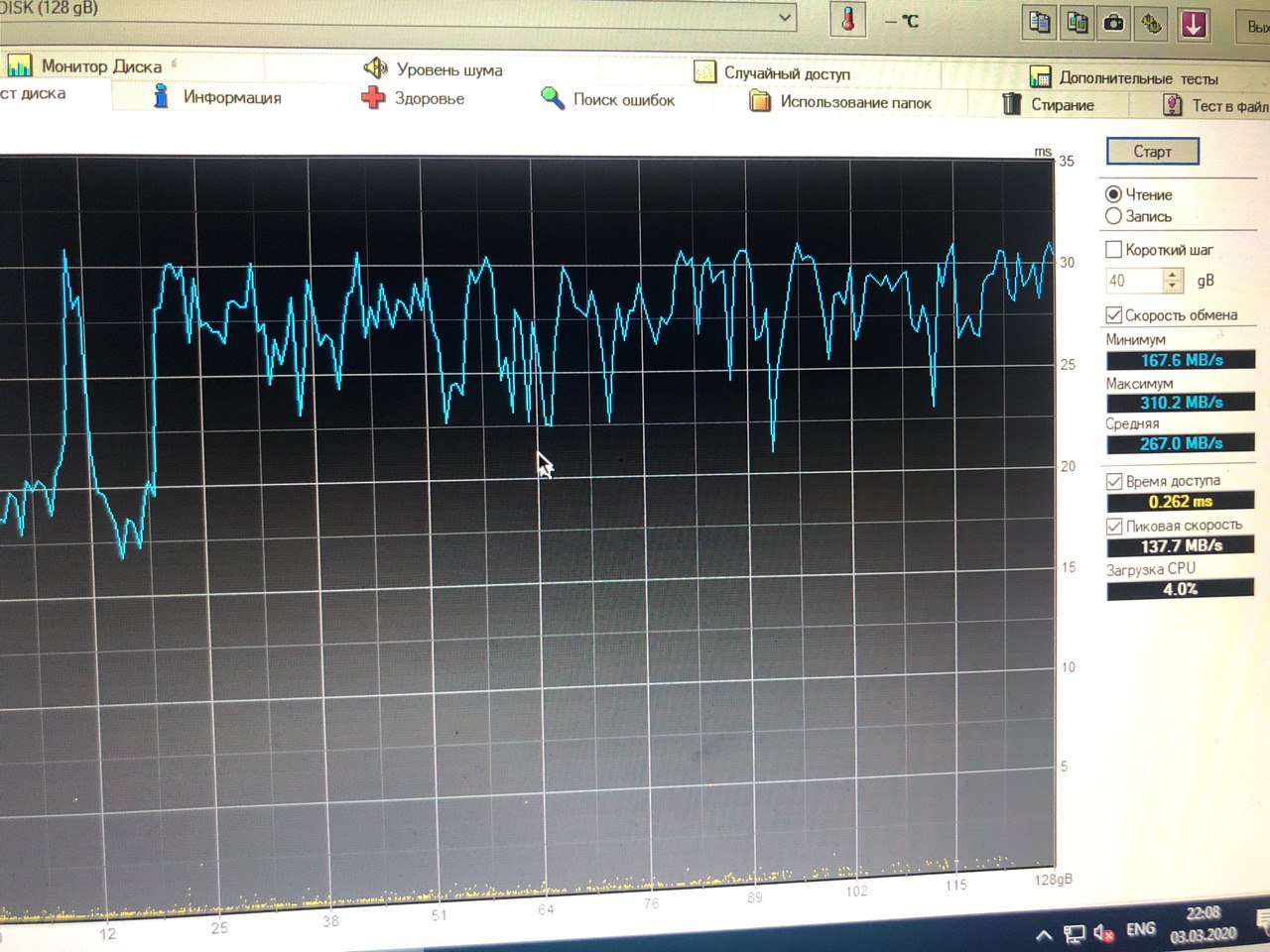The height and width of the screenshot is (952, 1270).
Task: Open the Дополнительные тесты tab
Action: (1123, 77)
